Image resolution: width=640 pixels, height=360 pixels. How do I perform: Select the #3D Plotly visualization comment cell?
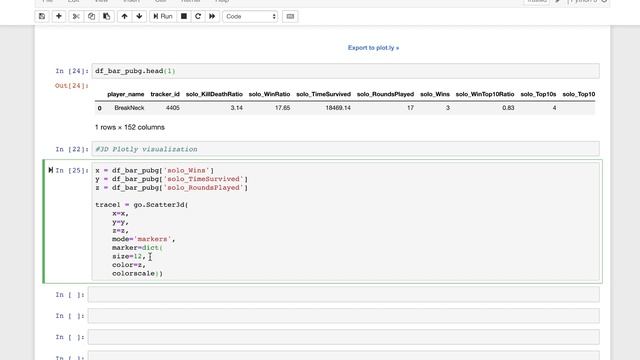click(345, 149)
